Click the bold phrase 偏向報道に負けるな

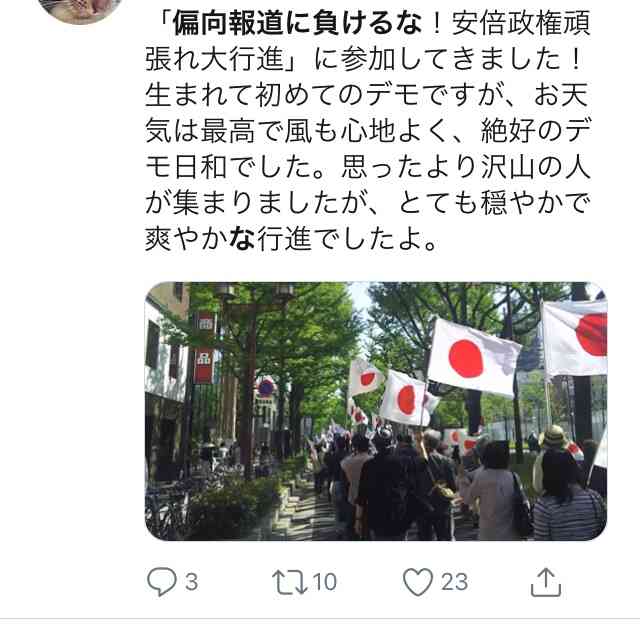point(297,23)
